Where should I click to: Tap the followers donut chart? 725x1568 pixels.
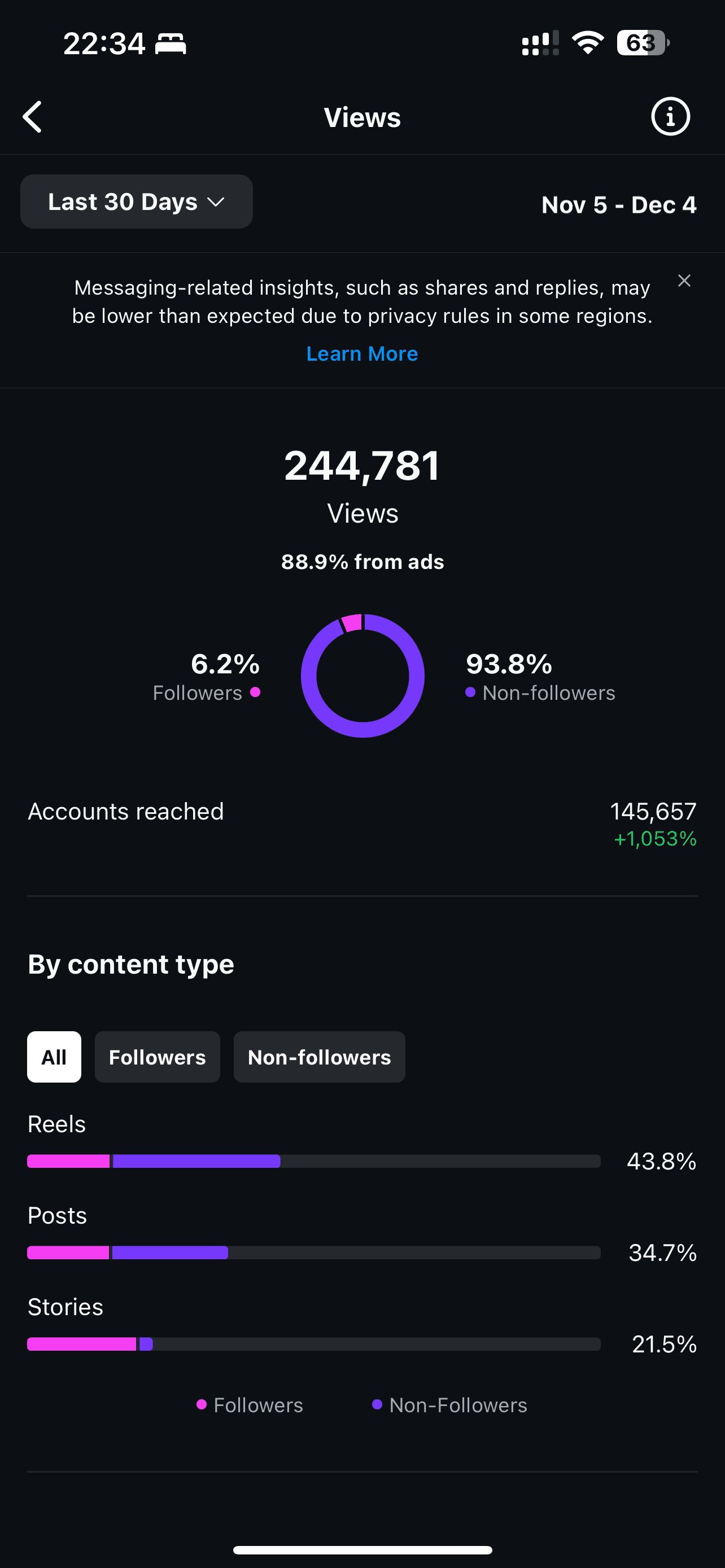click(363, 676)
